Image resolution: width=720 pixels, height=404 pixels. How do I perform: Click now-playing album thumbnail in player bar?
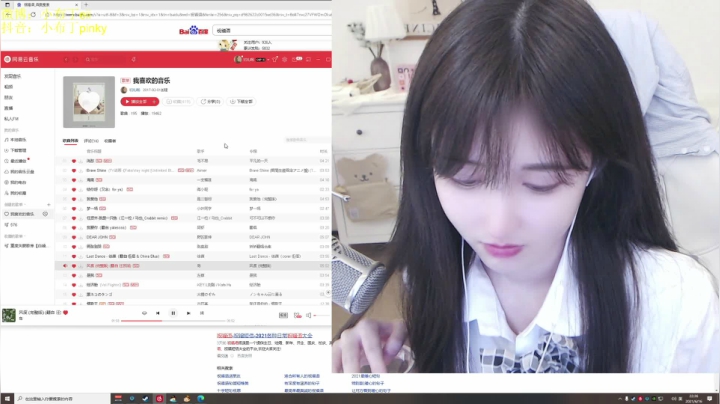point(9,315)
